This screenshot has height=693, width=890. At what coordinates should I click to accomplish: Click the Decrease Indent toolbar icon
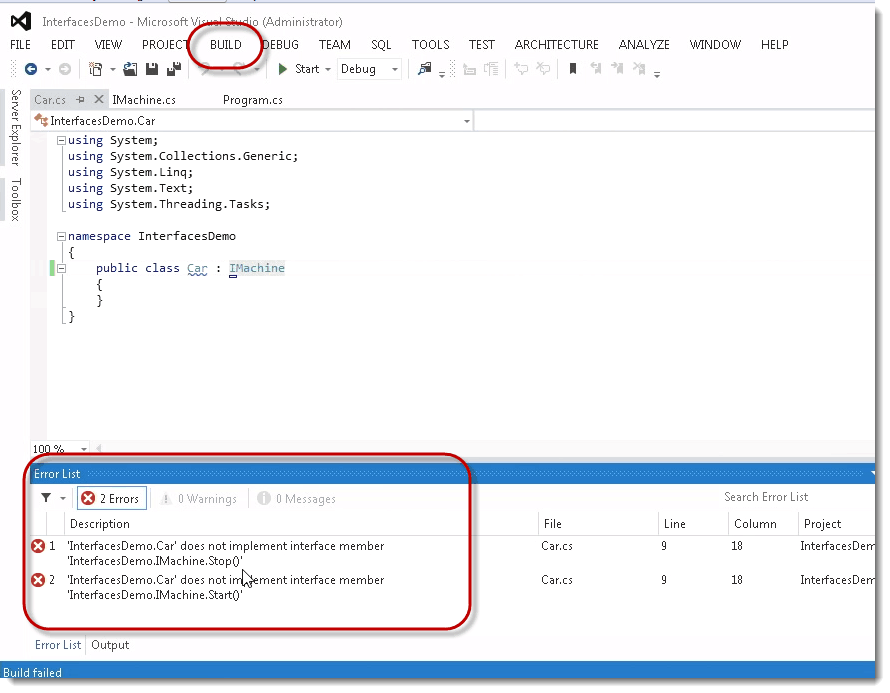[x=469, y=69]
